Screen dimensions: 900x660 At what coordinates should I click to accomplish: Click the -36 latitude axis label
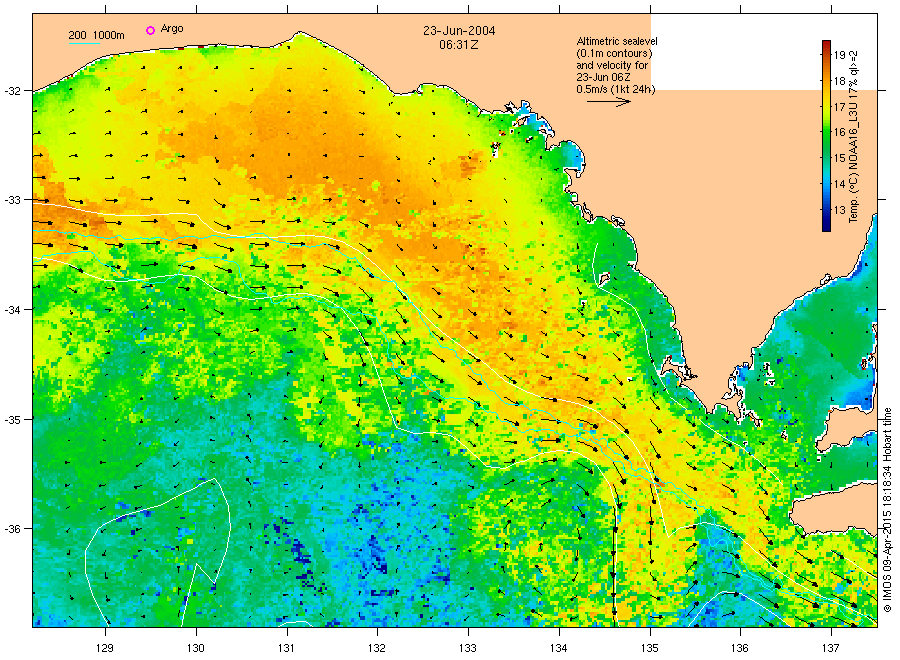click(13, 528)
